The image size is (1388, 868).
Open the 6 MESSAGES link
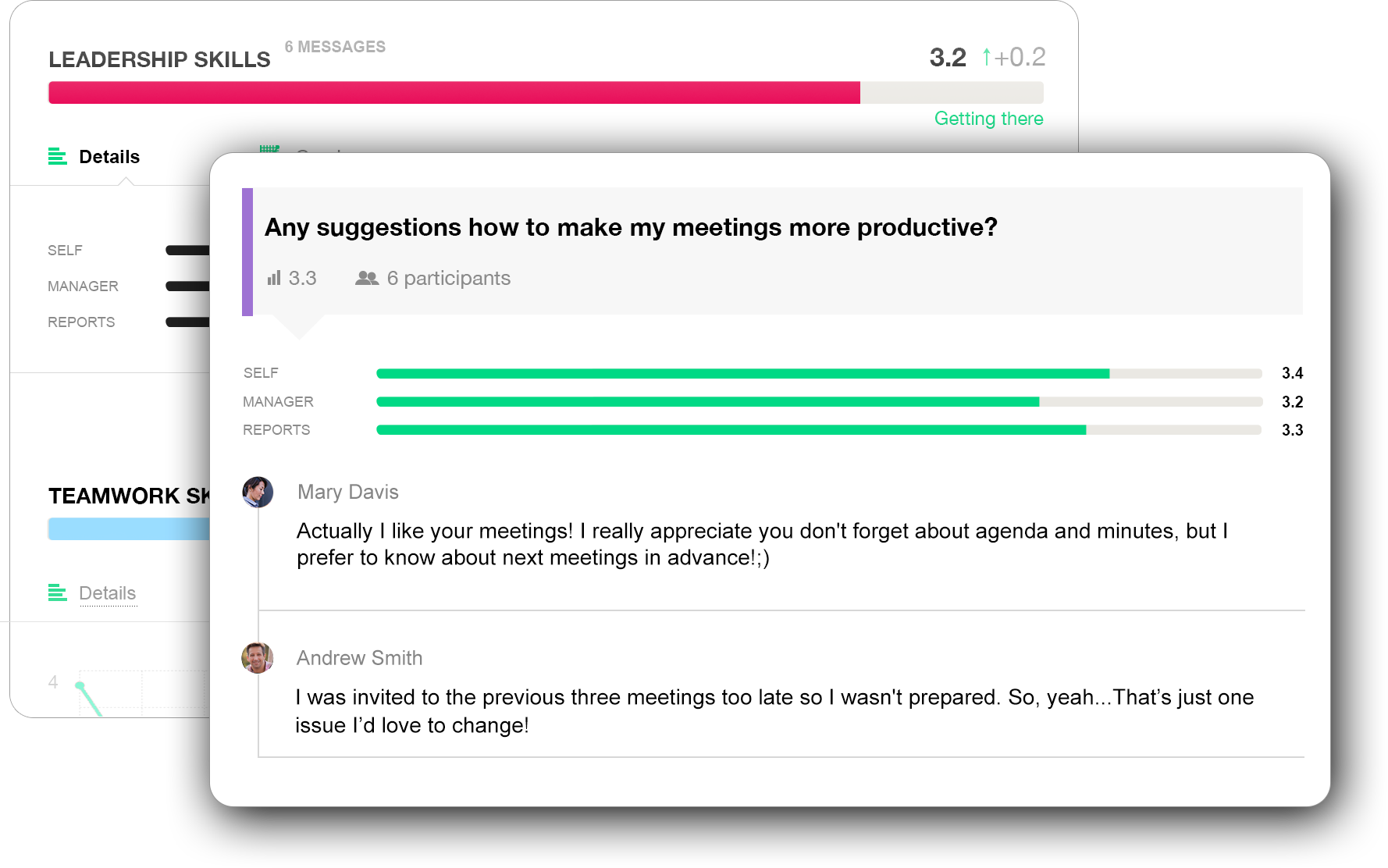coord(335,46)
